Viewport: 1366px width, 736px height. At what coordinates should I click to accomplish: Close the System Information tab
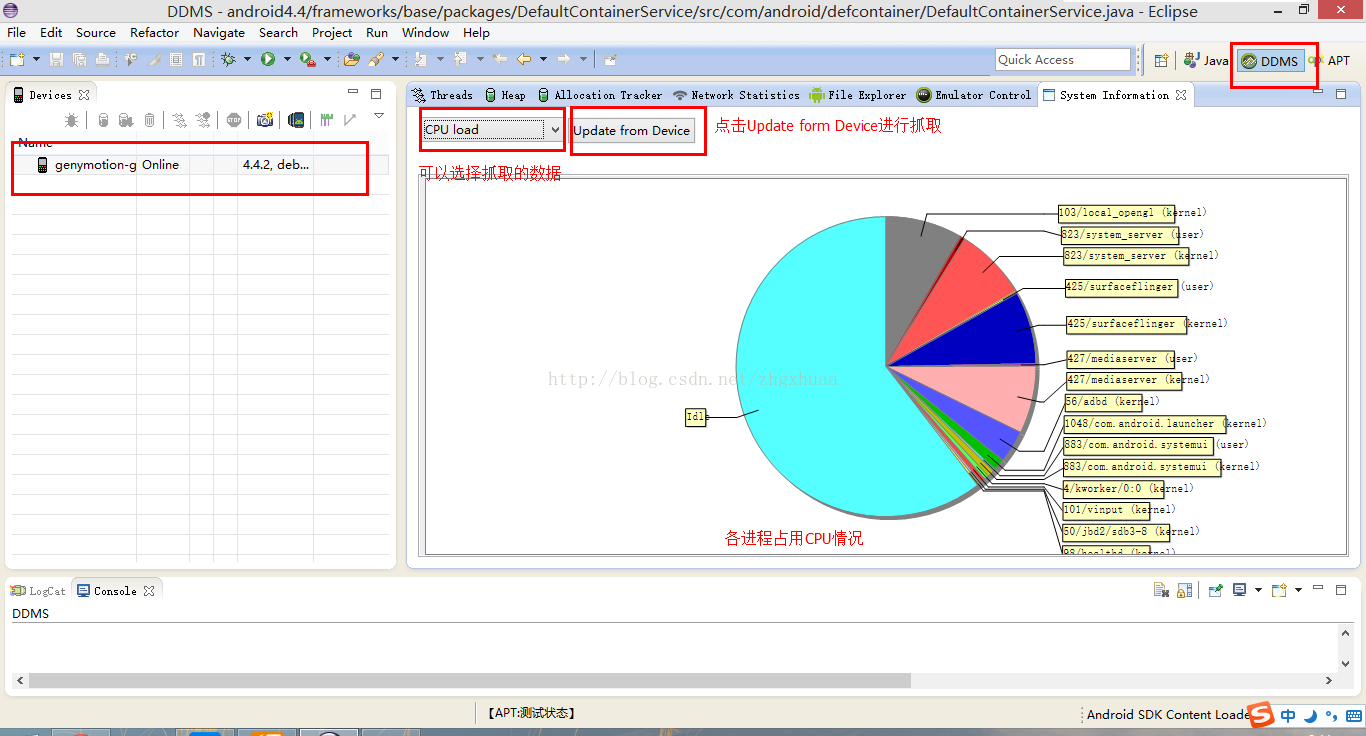[x=1181, y=95]
